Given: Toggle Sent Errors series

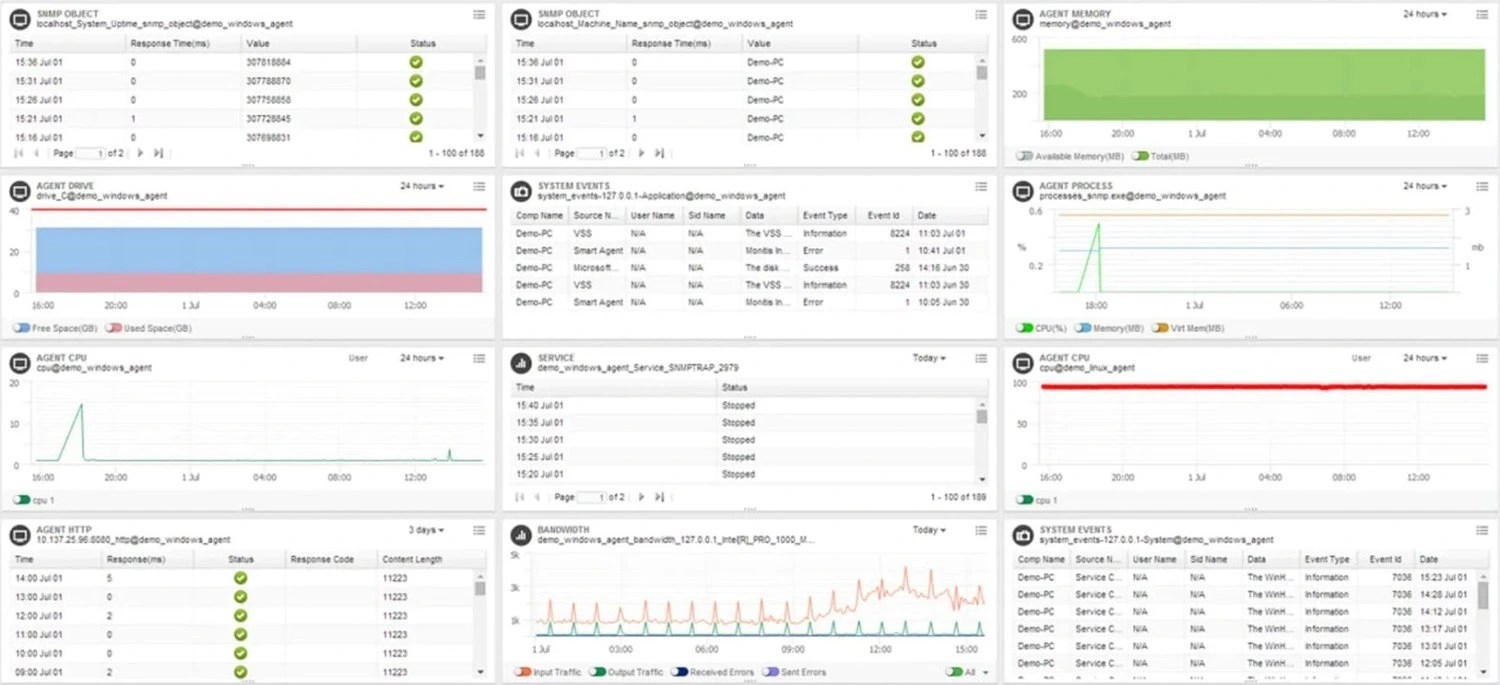Looking at the screenshot, I should click(771, 672).
